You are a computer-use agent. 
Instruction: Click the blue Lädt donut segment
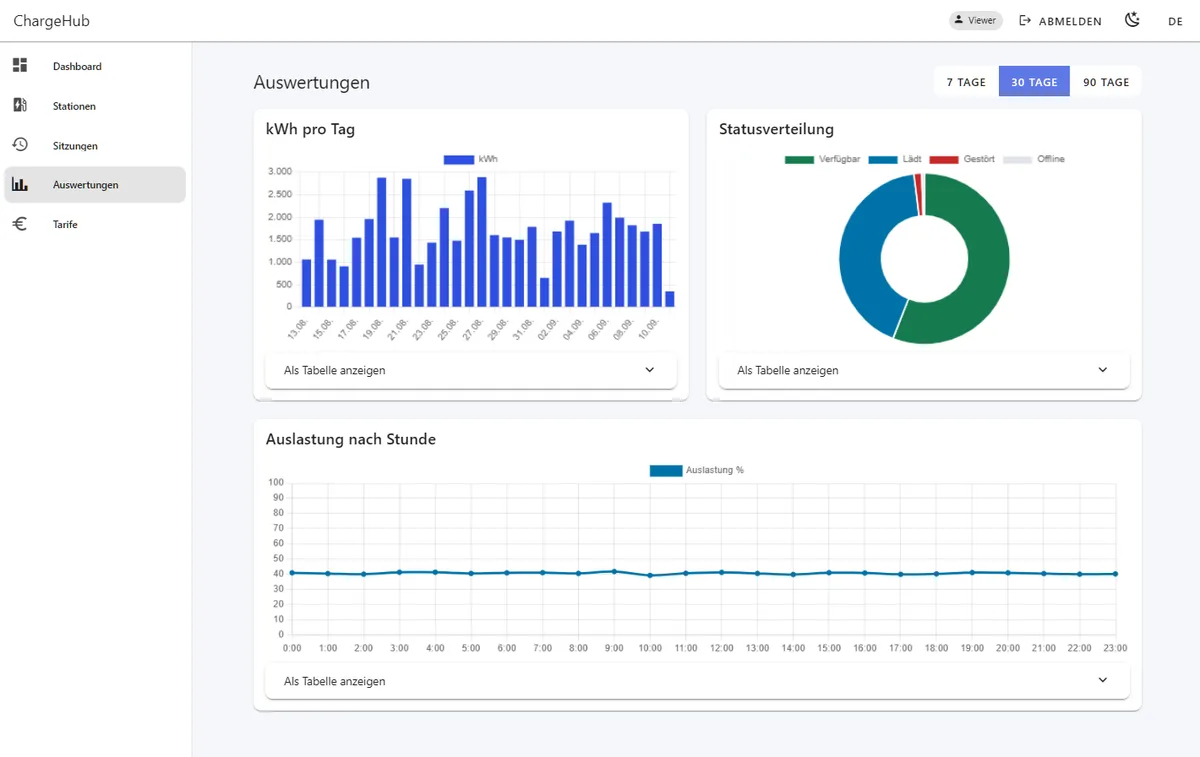click(862, 255)
